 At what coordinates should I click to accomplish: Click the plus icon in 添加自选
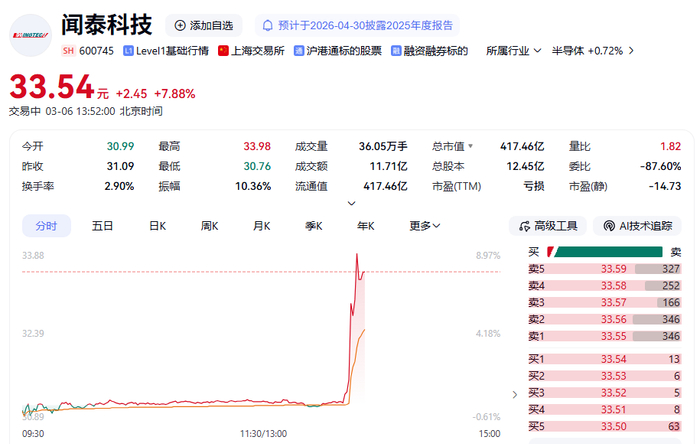point(179,25)
